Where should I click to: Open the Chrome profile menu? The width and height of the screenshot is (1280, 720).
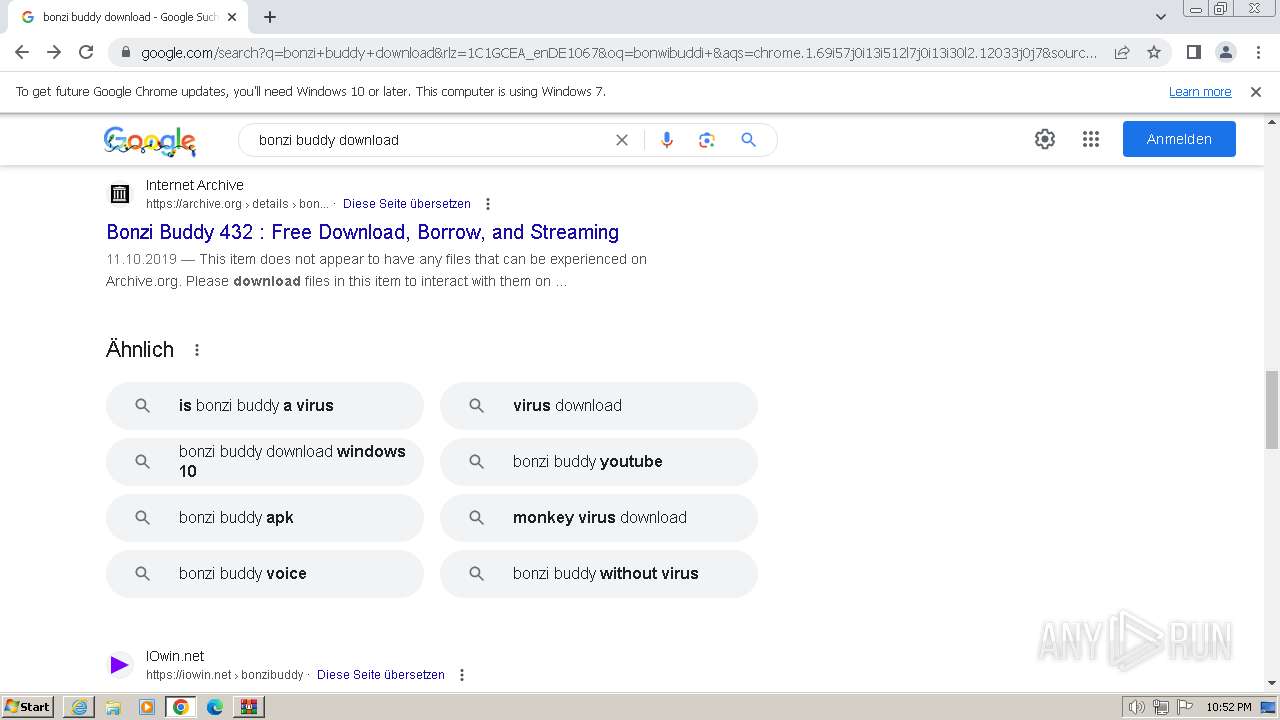coord(1225,52)
